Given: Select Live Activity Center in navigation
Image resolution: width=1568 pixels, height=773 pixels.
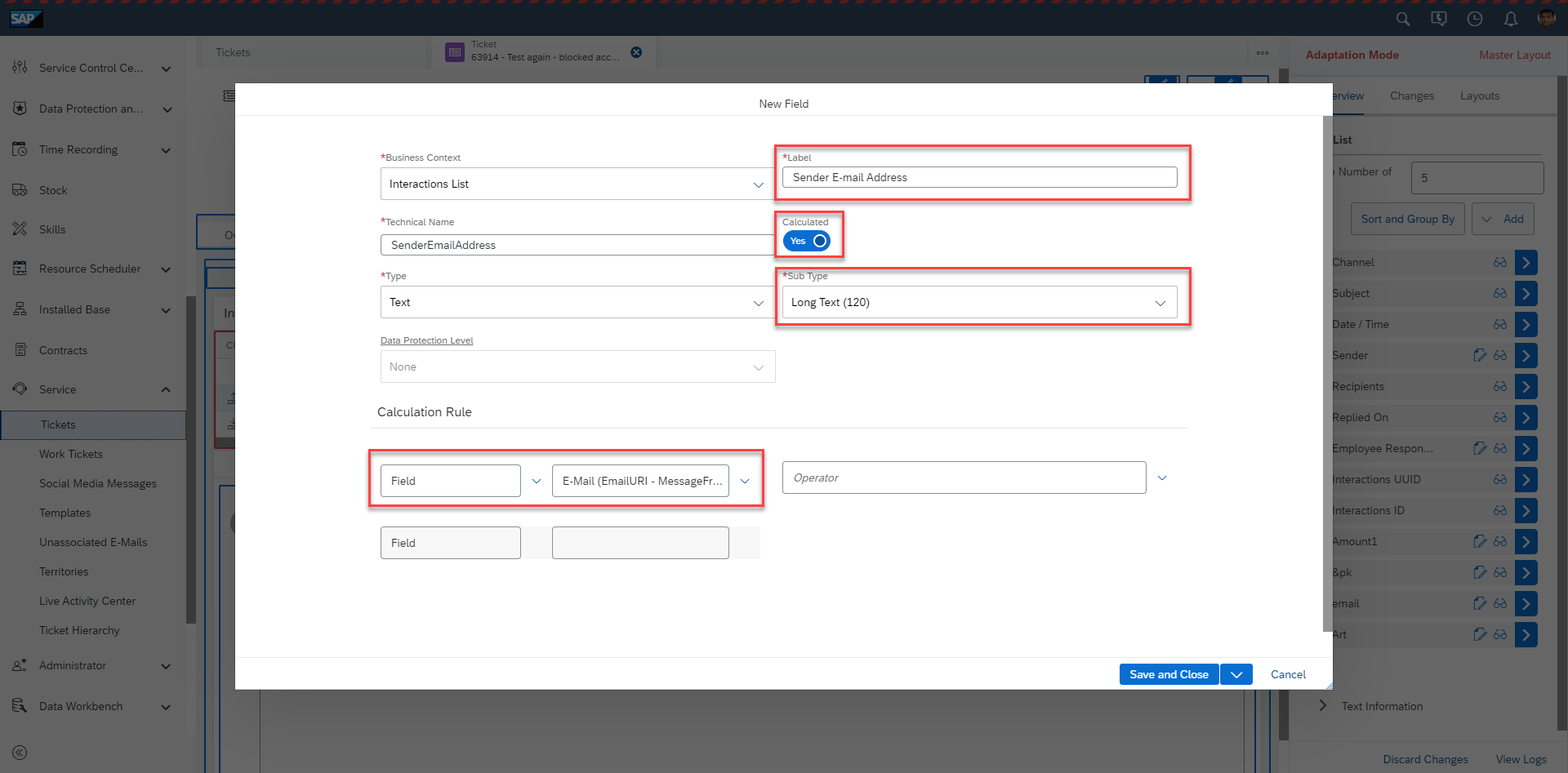Looking at the screenshot, I should point(87,601).
